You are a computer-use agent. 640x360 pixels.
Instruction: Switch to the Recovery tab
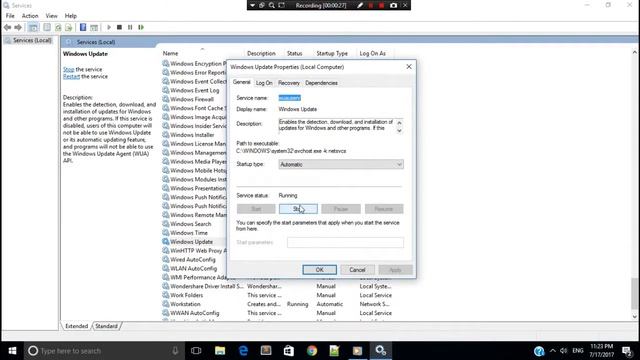pyautogui.click(x=289, y=83)
